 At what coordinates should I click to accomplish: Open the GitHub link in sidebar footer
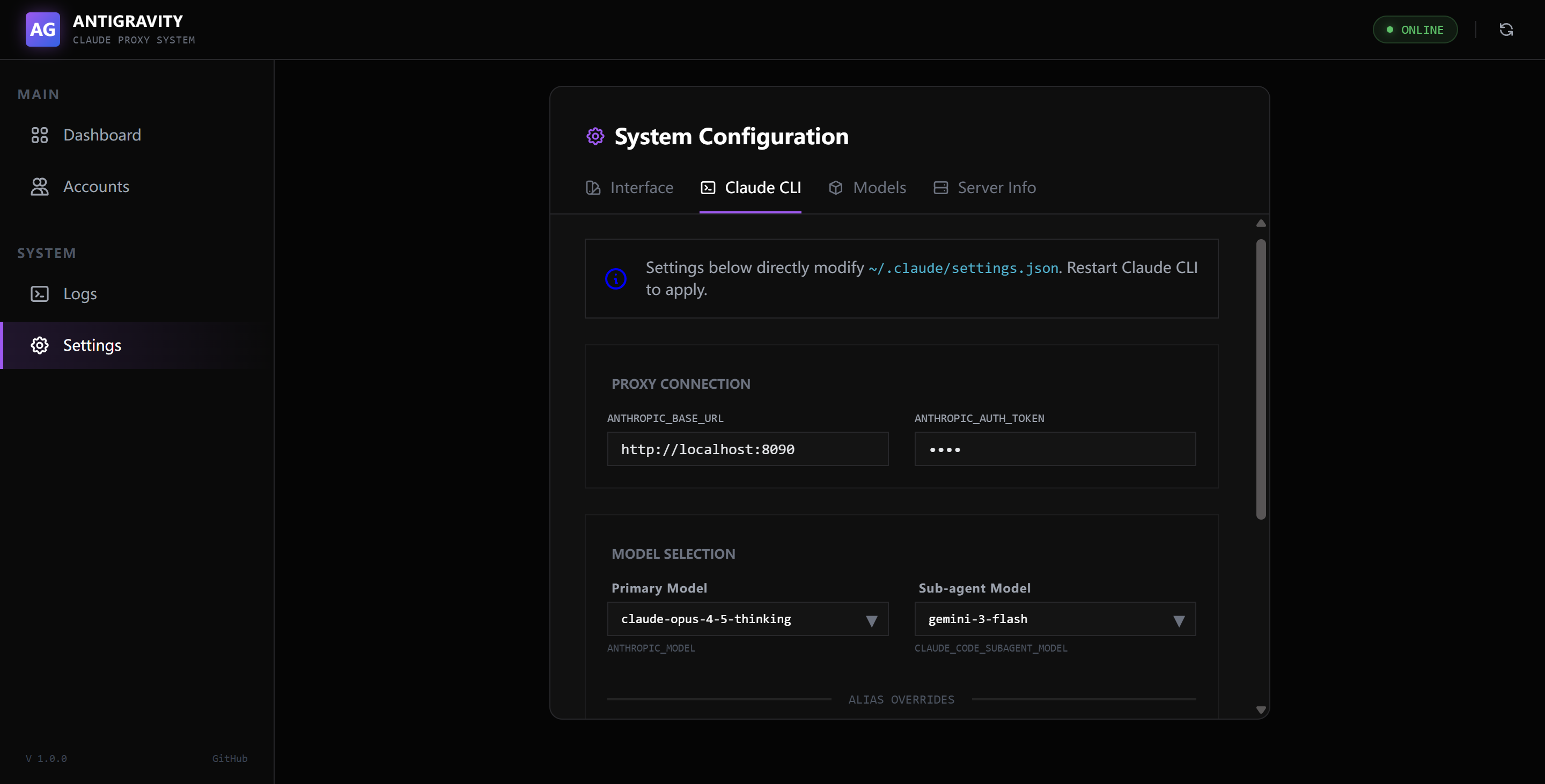pos(229,758)
